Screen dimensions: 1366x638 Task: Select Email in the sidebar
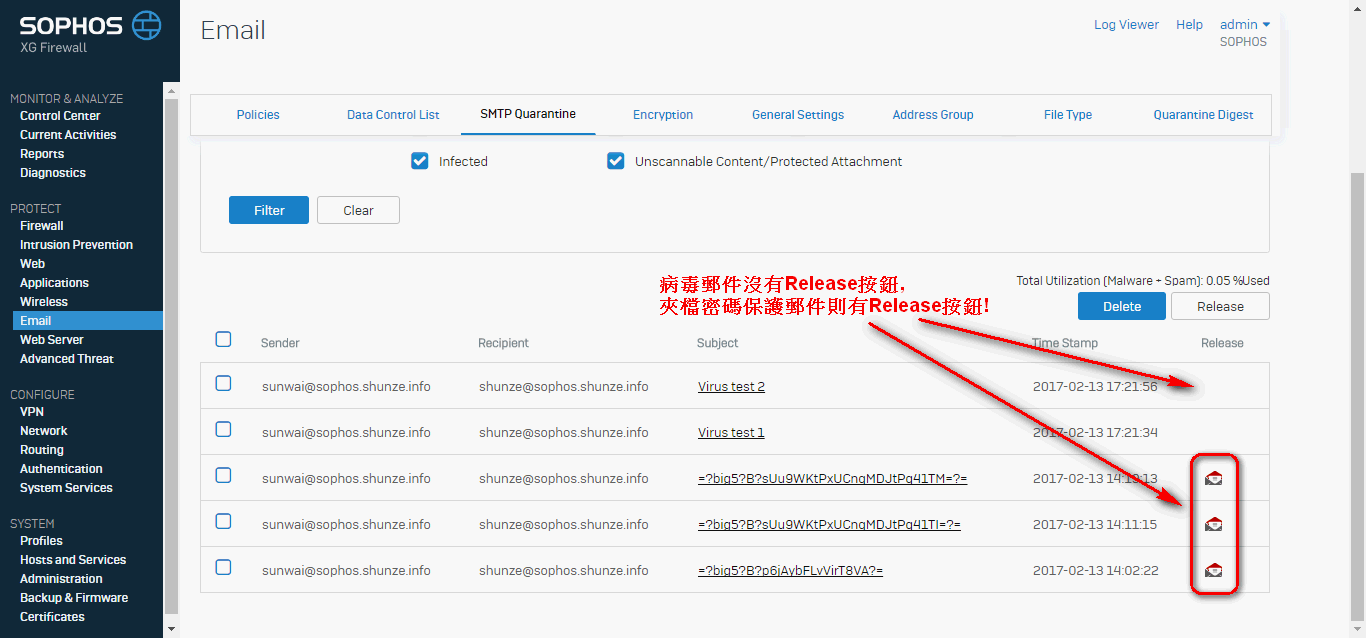(x=88, y=321)
